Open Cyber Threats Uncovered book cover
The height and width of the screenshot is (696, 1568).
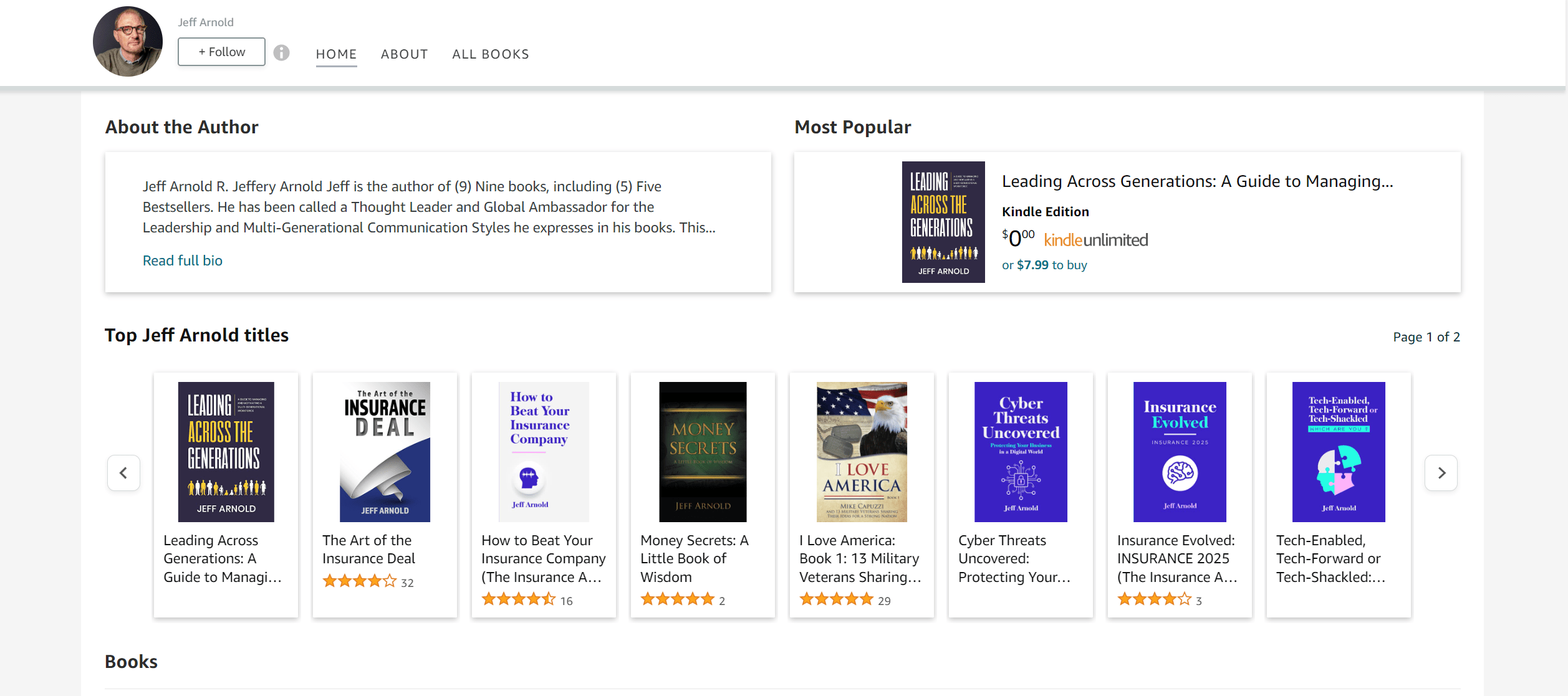pyautogui.click(x=1021, y=452)
